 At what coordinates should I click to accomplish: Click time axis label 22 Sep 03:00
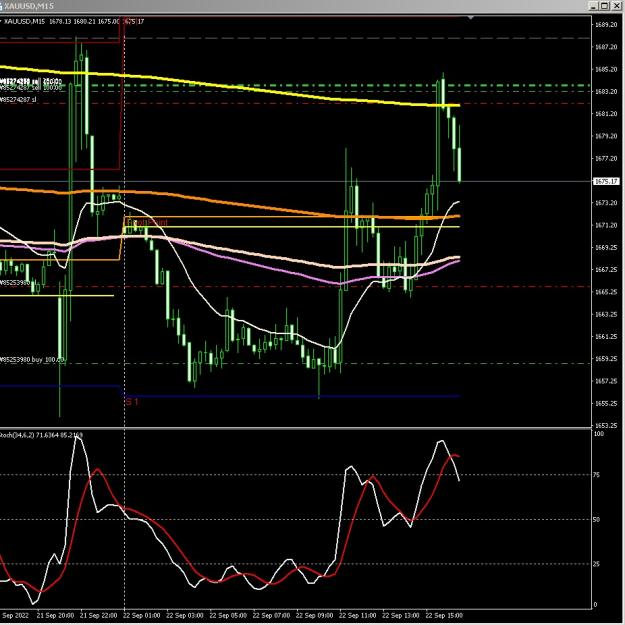185,615
